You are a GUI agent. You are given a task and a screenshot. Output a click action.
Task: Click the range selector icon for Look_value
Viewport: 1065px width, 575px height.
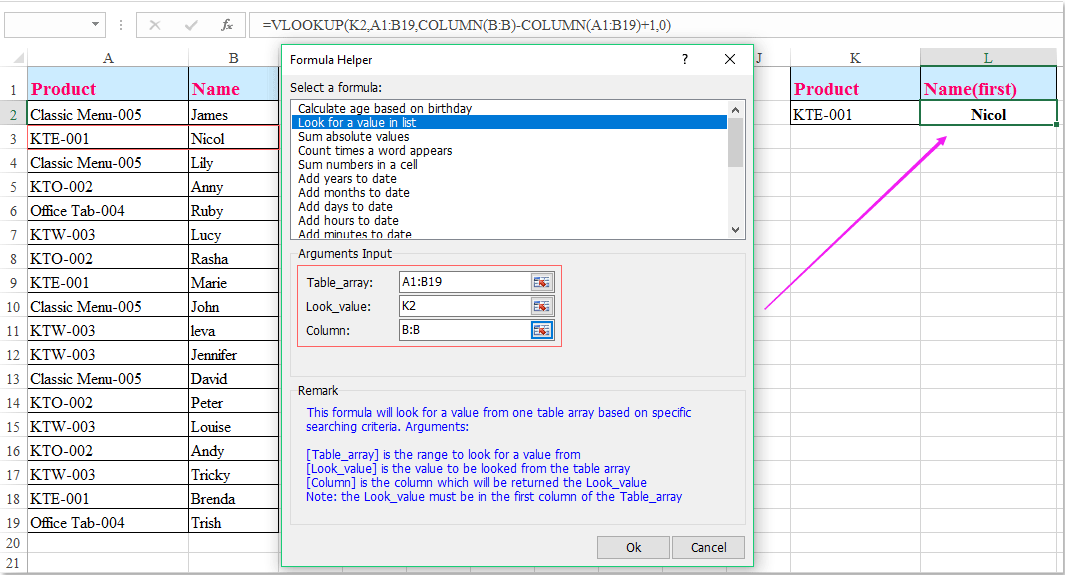tap(541, 306)
